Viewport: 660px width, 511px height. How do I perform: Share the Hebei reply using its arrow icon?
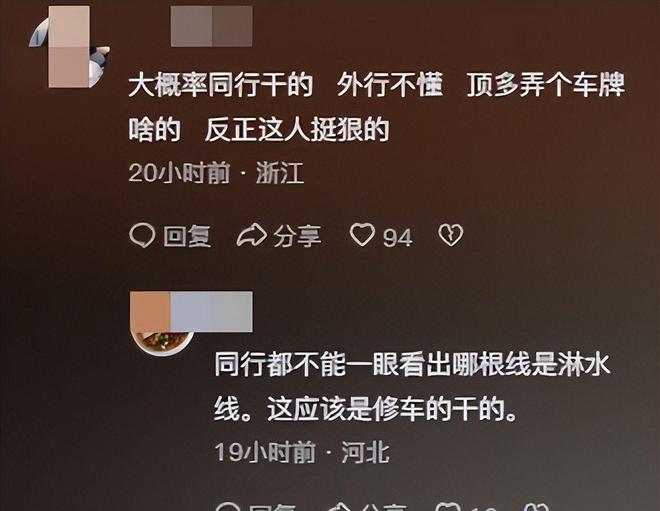[x=339, y=507]
